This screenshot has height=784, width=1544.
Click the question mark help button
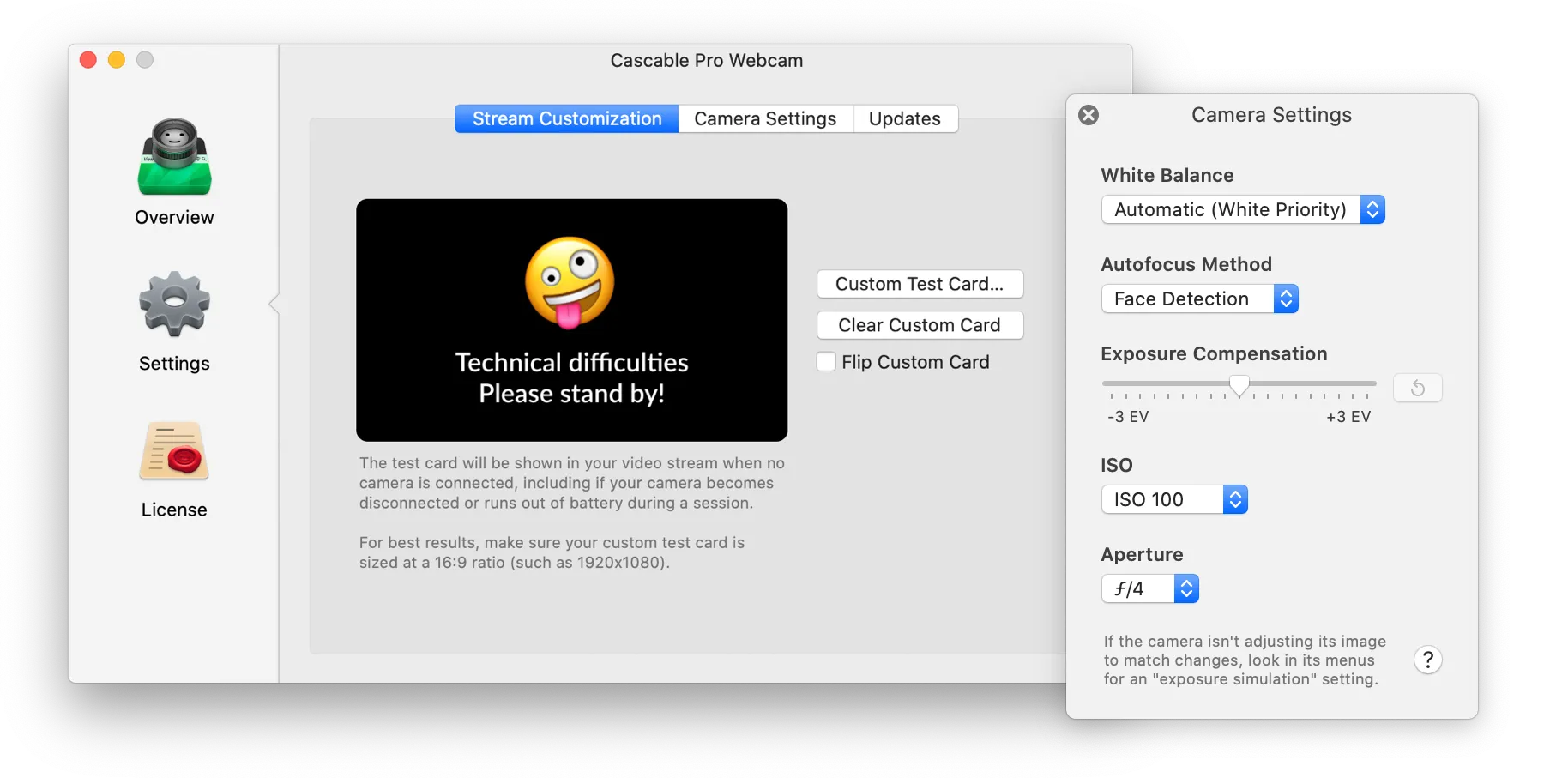coord(1427,660)
